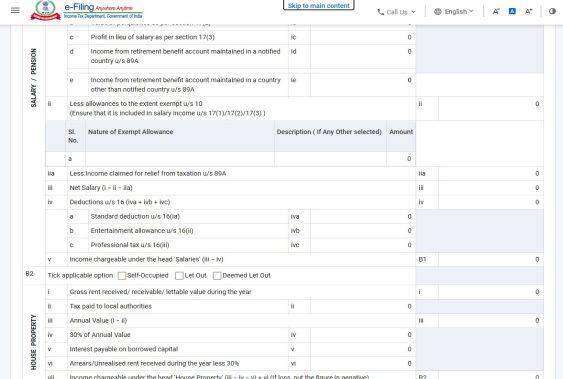The image size is (563, 379).
Task: Click the Income chargeable under 'Salaries' label
Action: 146,259
